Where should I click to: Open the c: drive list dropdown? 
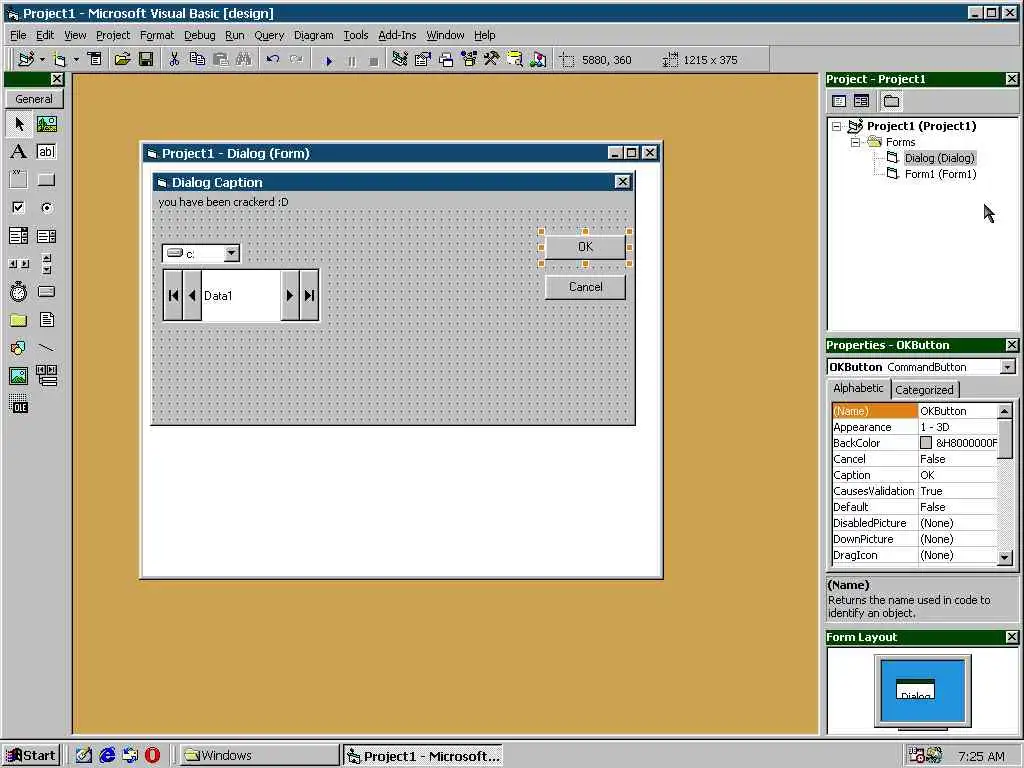(x=231, y=253)
